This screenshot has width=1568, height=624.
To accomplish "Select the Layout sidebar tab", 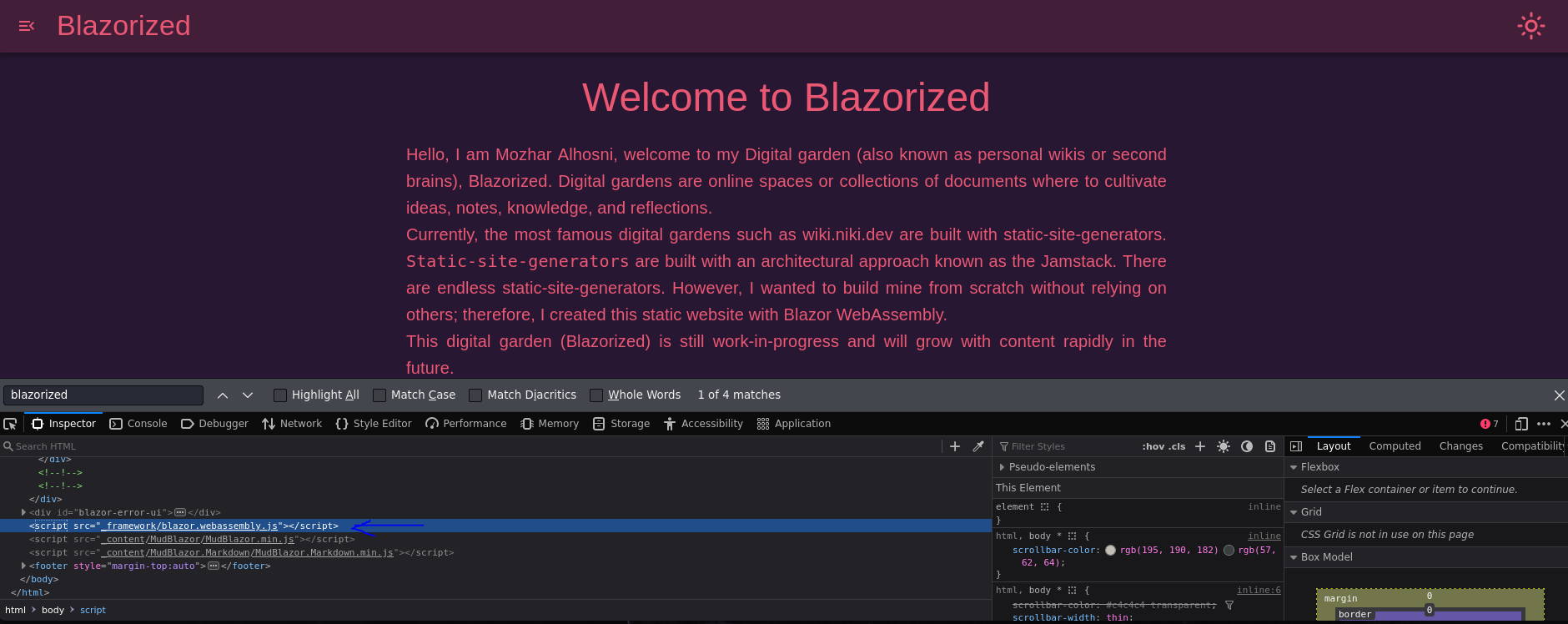I will [1334, 446].
